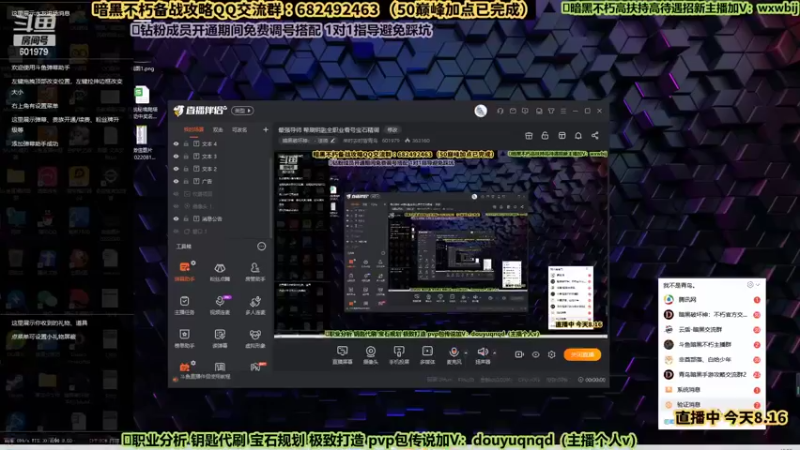Add a 直播屏幕 screen capture source

pyautogui.click(x=342, y=355)
